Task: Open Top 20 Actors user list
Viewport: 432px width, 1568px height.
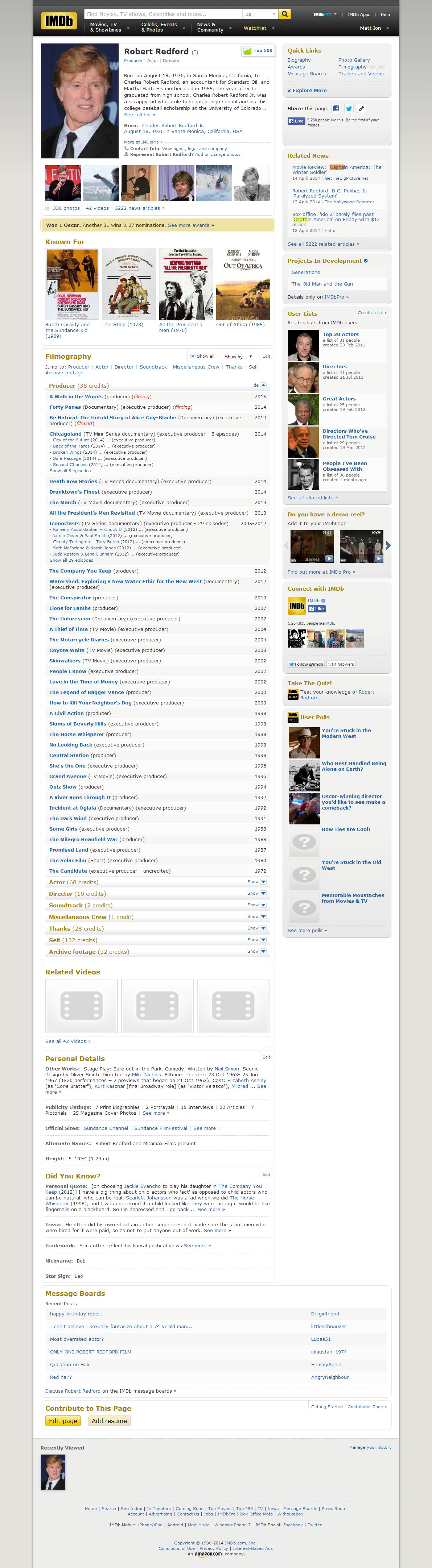Action: tap(341, 334)
